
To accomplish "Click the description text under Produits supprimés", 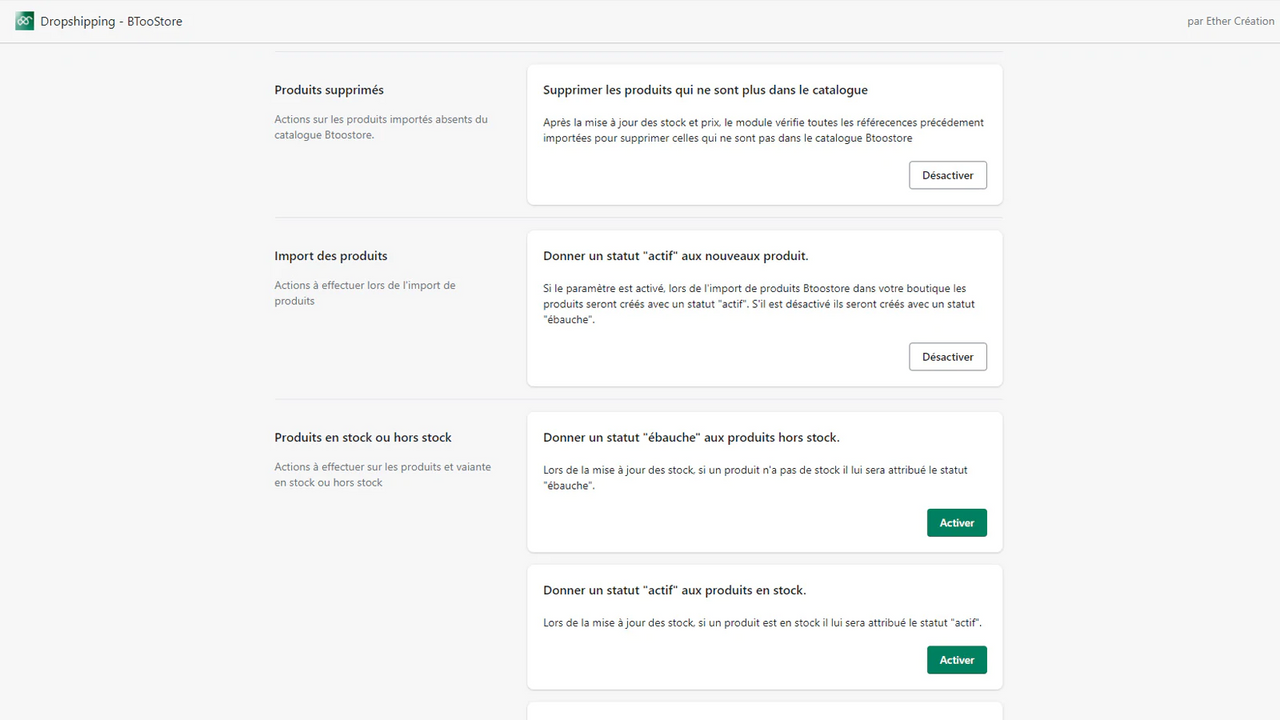I will 381,126.
